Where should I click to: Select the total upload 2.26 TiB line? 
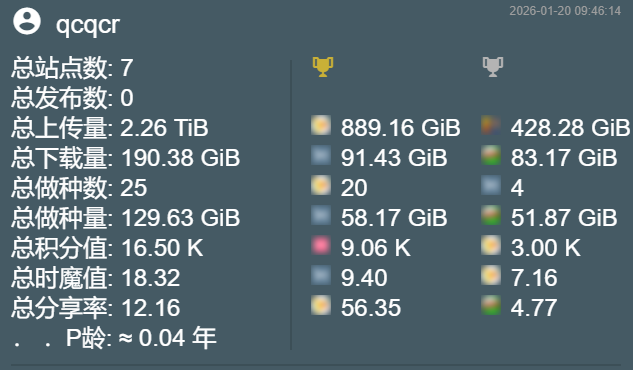(110, 128)
